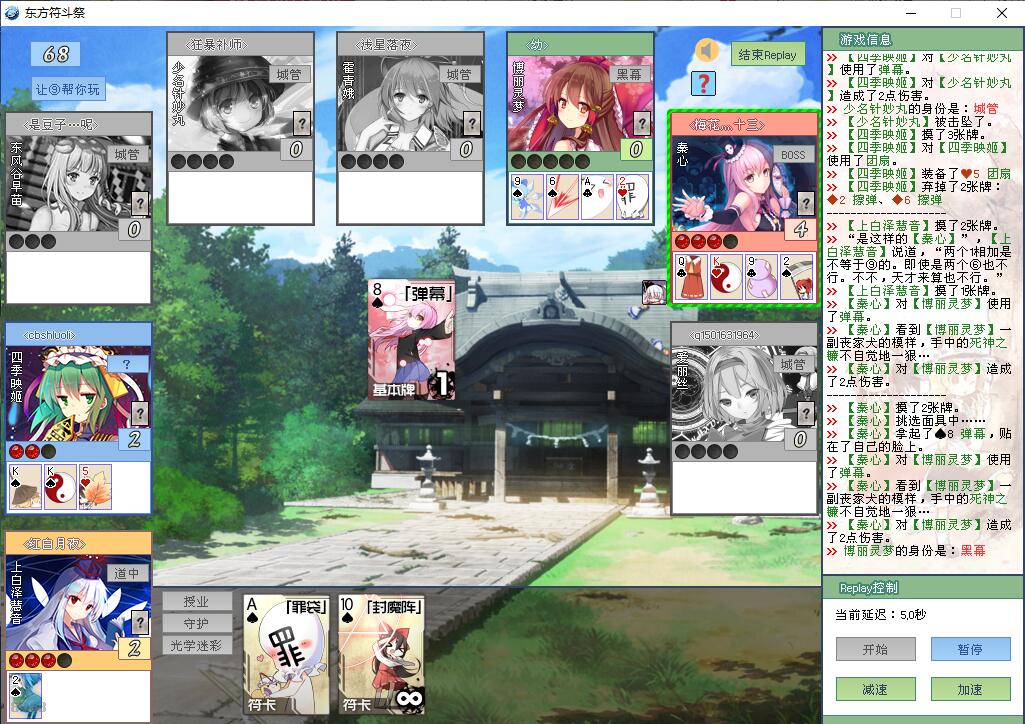Select 四季映姬's King of spades straw hat card
Viewport: 1025px width, 724px height.
click(x=25, y=487)
